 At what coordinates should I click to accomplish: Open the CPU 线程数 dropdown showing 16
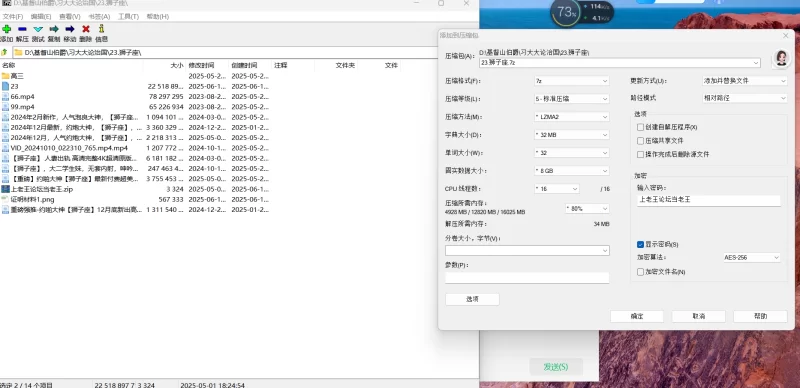coord(557,189)
